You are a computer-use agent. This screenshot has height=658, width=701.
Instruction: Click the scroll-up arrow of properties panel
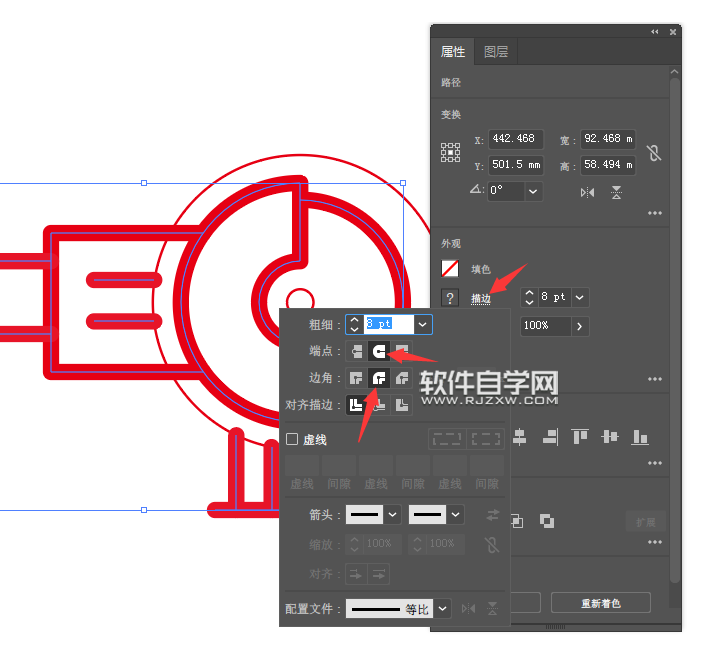pyautogui.click(x=675, y=72)
